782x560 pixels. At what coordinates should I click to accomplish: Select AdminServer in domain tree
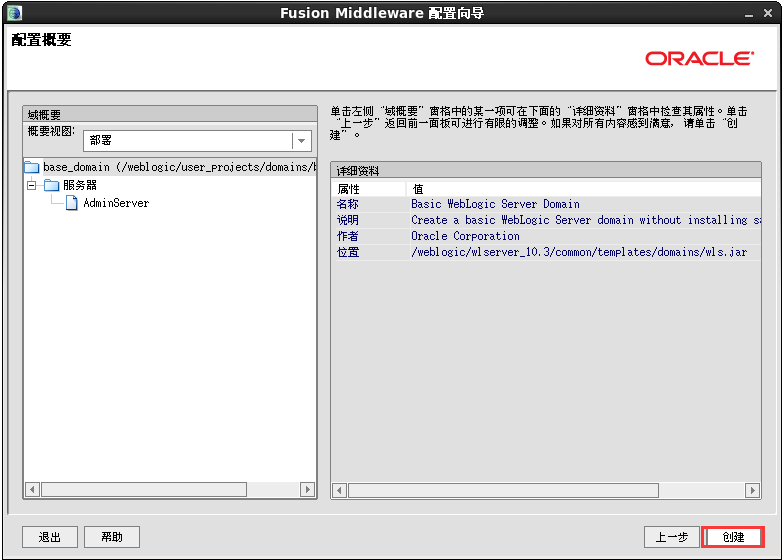pos(116,203)
